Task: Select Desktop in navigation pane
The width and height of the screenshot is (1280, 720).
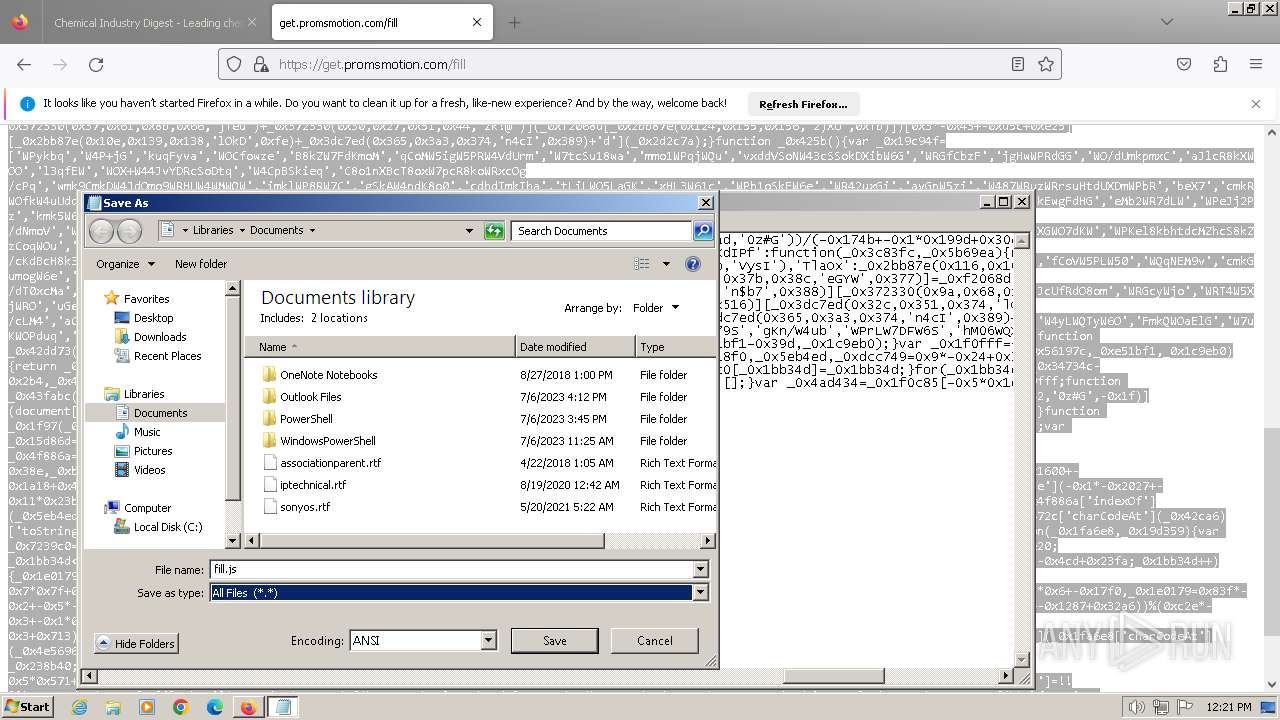Action: (154, 318)
